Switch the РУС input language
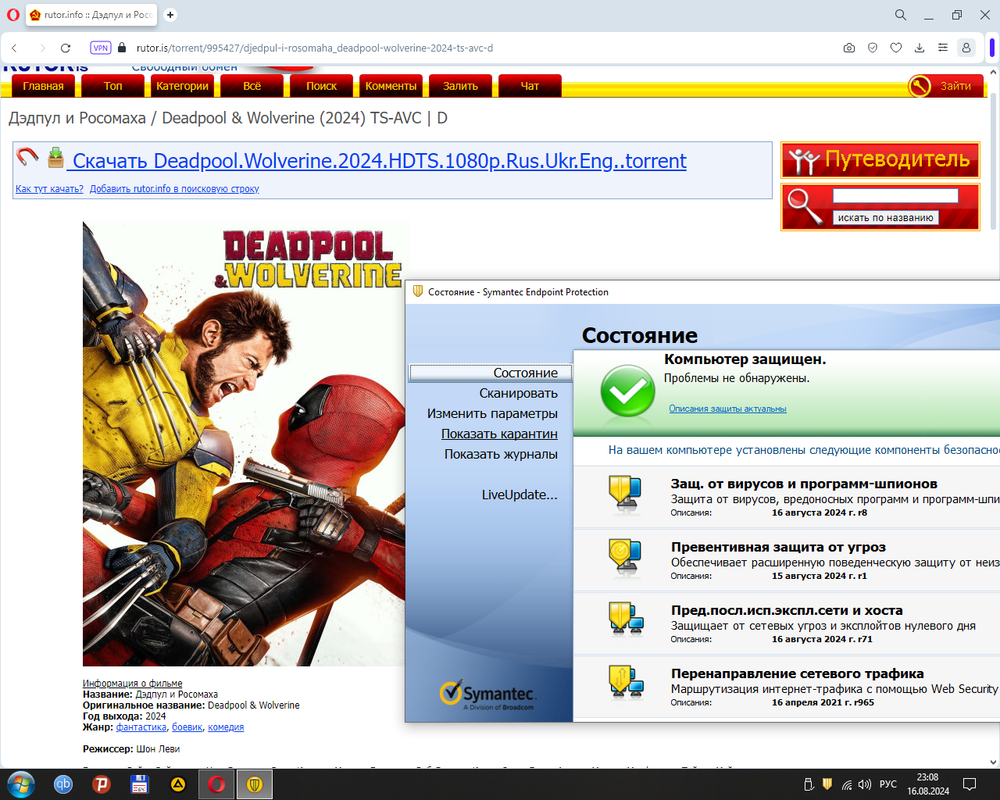The width and height of the screenshot is (1000, 800). [x=888, y=784]
